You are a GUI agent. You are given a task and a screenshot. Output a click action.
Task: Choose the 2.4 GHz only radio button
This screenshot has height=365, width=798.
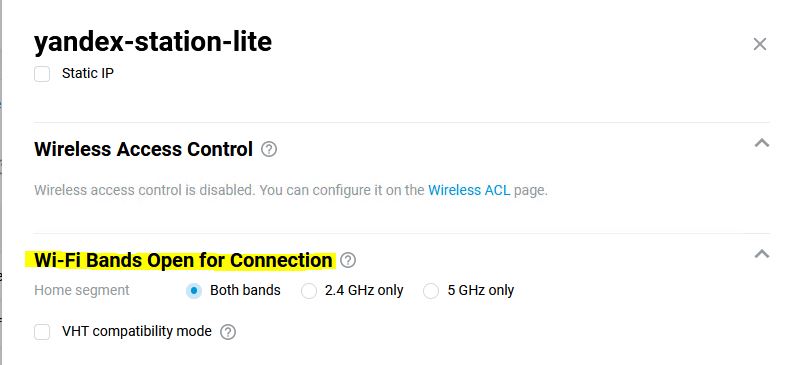(x=309, y=291)
